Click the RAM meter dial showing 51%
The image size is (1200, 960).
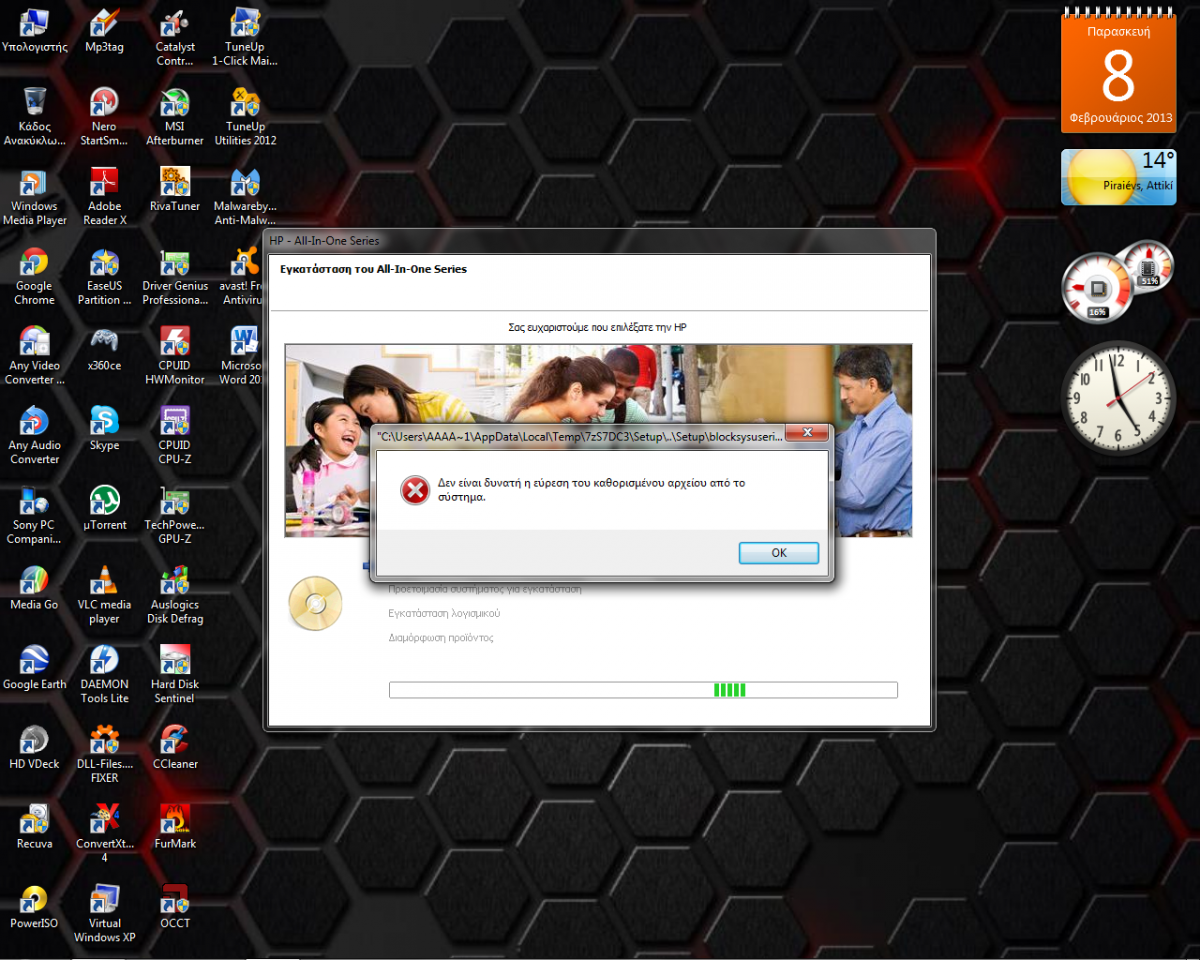point(1149,266)
